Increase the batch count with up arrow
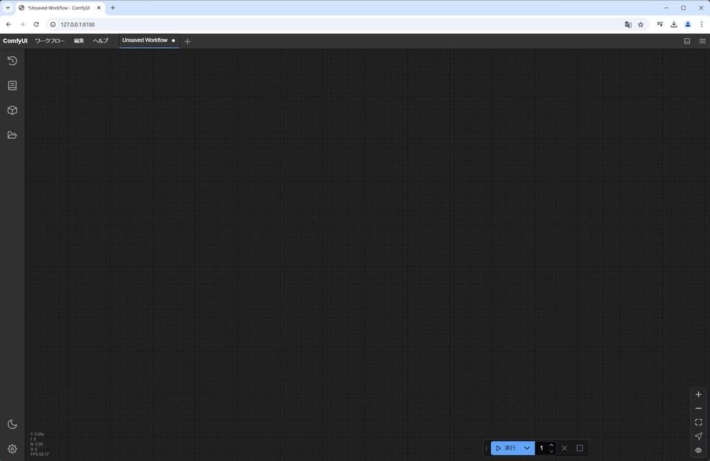Screen dimensions: 710x461 (551, 445)
